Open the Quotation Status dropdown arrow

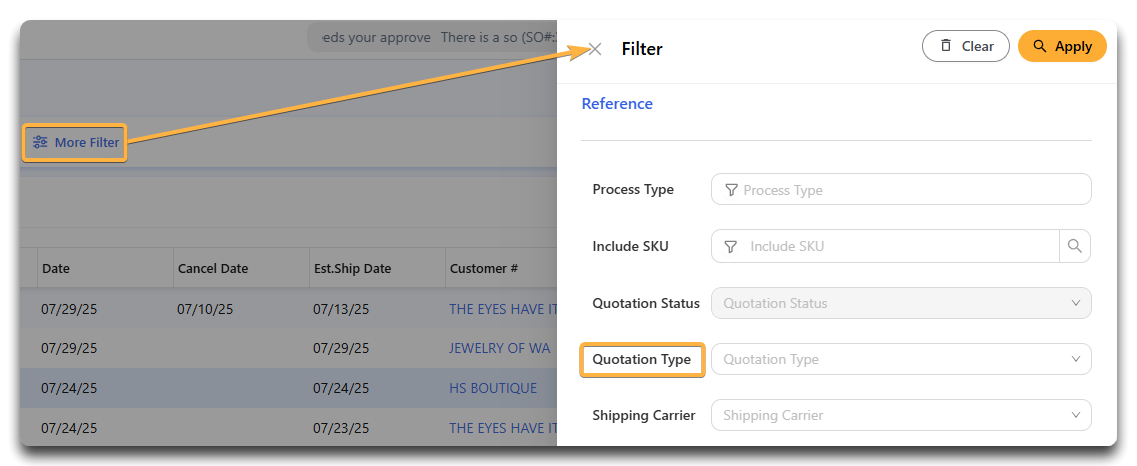[1075, 303]
